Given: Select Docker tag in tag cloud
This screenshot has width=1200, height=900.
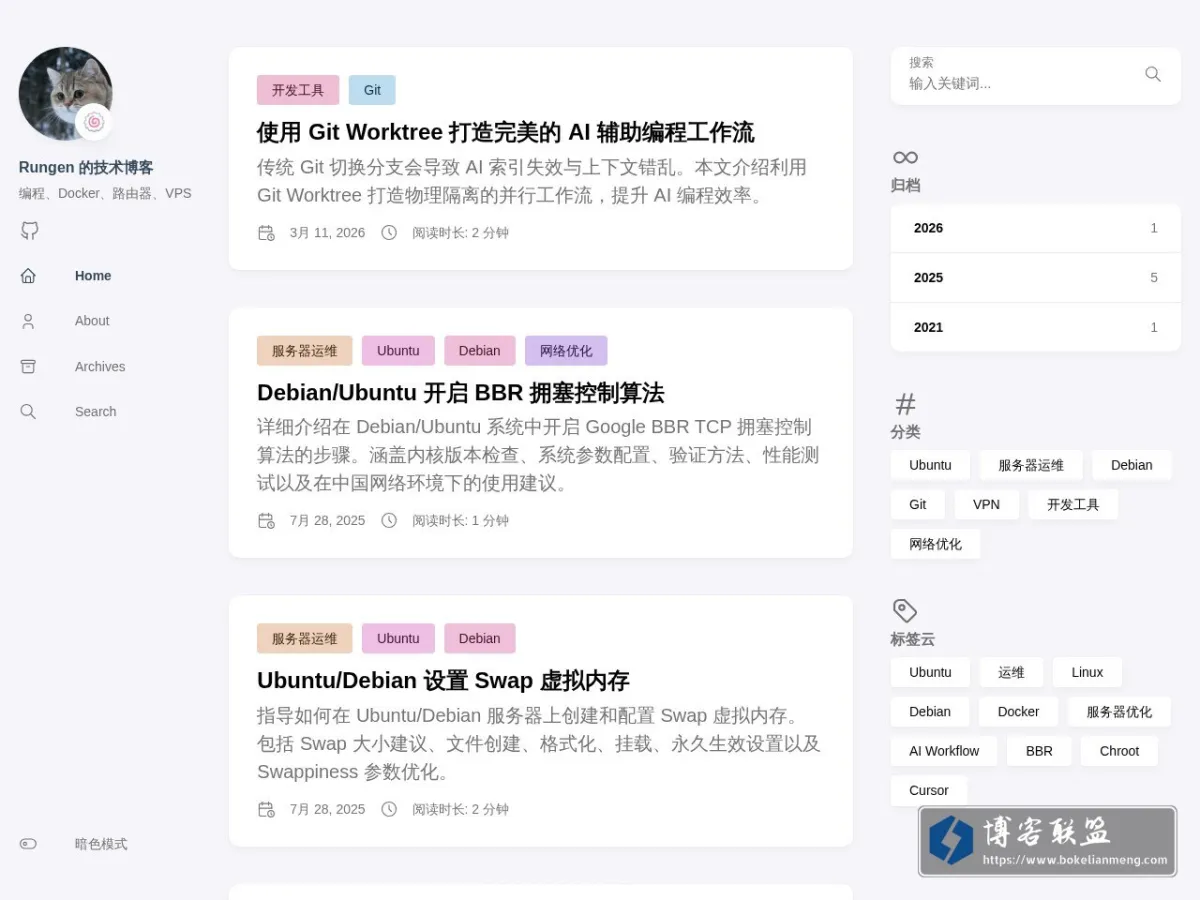Looking at the screenshot, I should pyautogui.click(x=1018, y=712).
